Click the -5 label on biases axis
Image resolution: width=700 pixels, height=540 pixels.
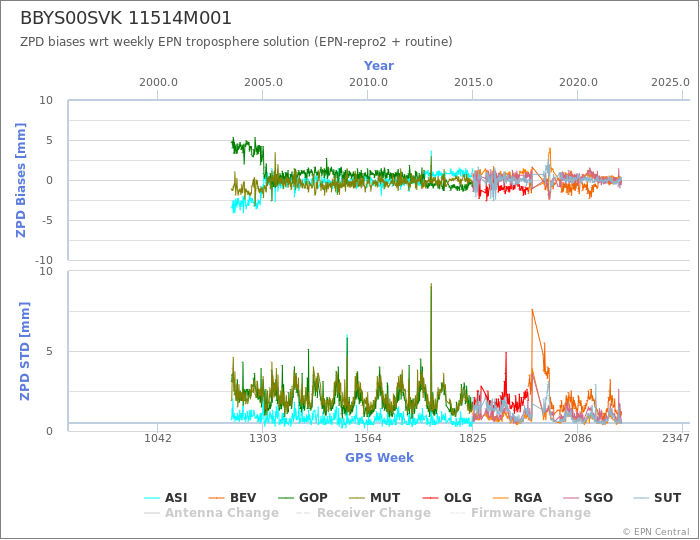click(45, 220)
